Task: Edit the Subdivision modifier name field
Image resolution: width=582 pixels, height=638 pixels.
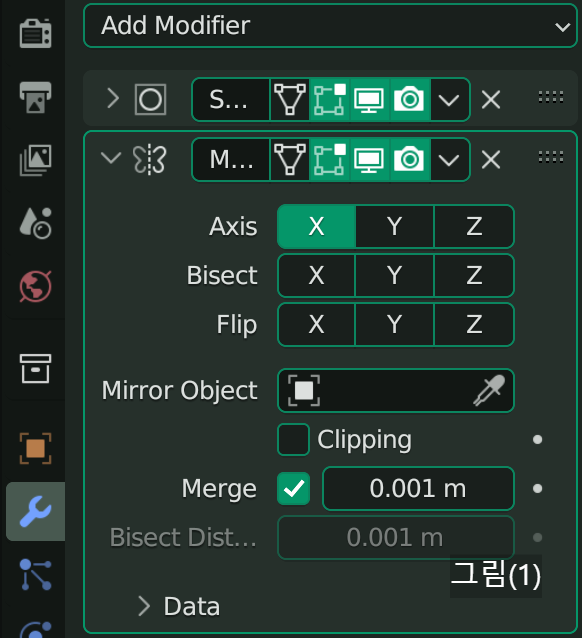Action: [231, 99]
